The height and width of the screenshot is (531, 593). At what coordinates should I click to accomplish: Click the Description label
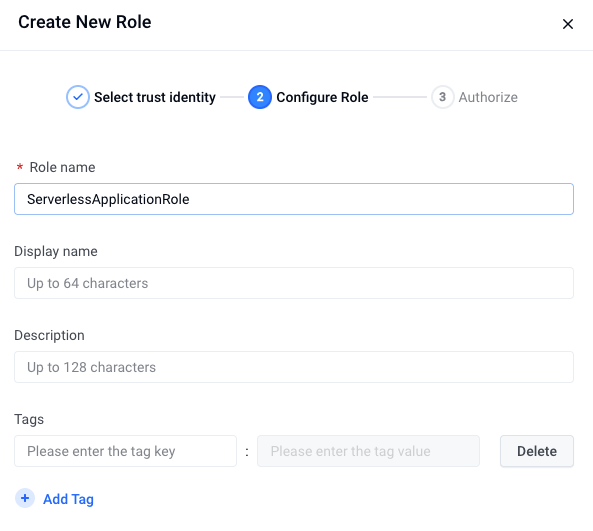click(49, 335)
